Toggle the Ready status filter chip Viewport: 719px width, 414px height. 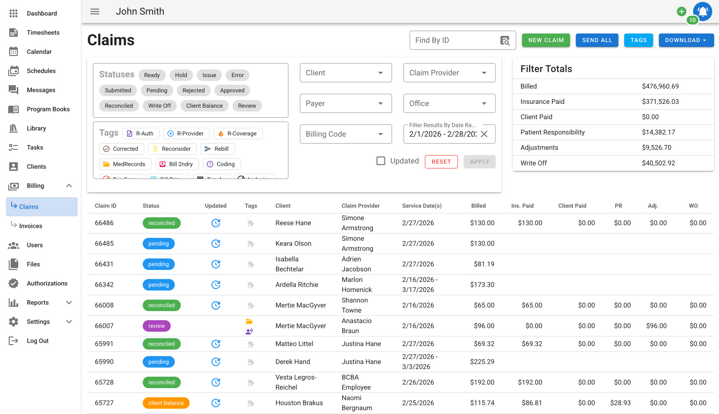(152, 75)
